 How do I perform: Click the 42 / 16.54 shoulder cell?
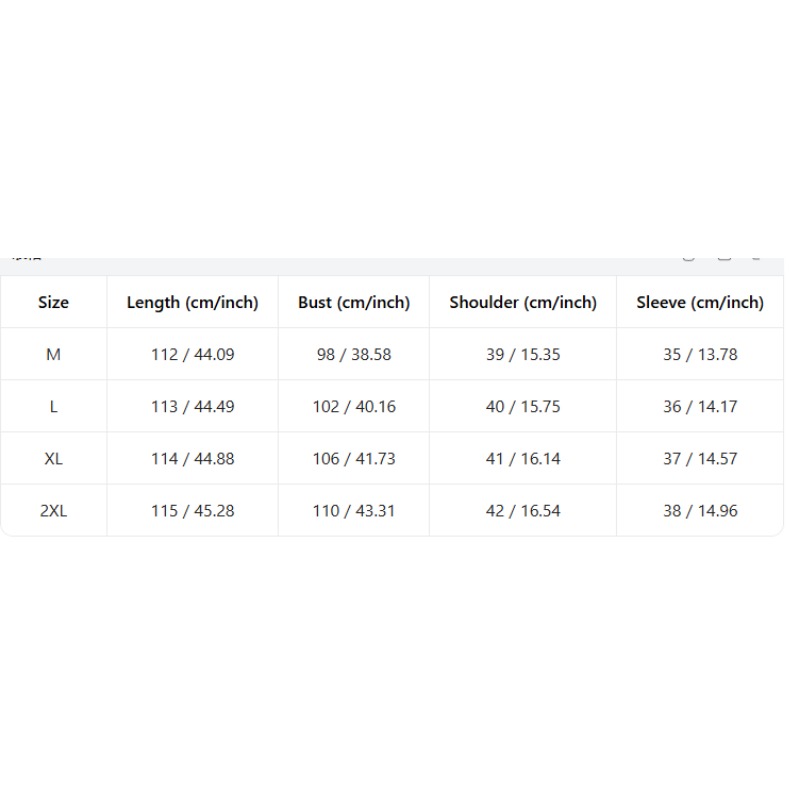pos(523,510)
